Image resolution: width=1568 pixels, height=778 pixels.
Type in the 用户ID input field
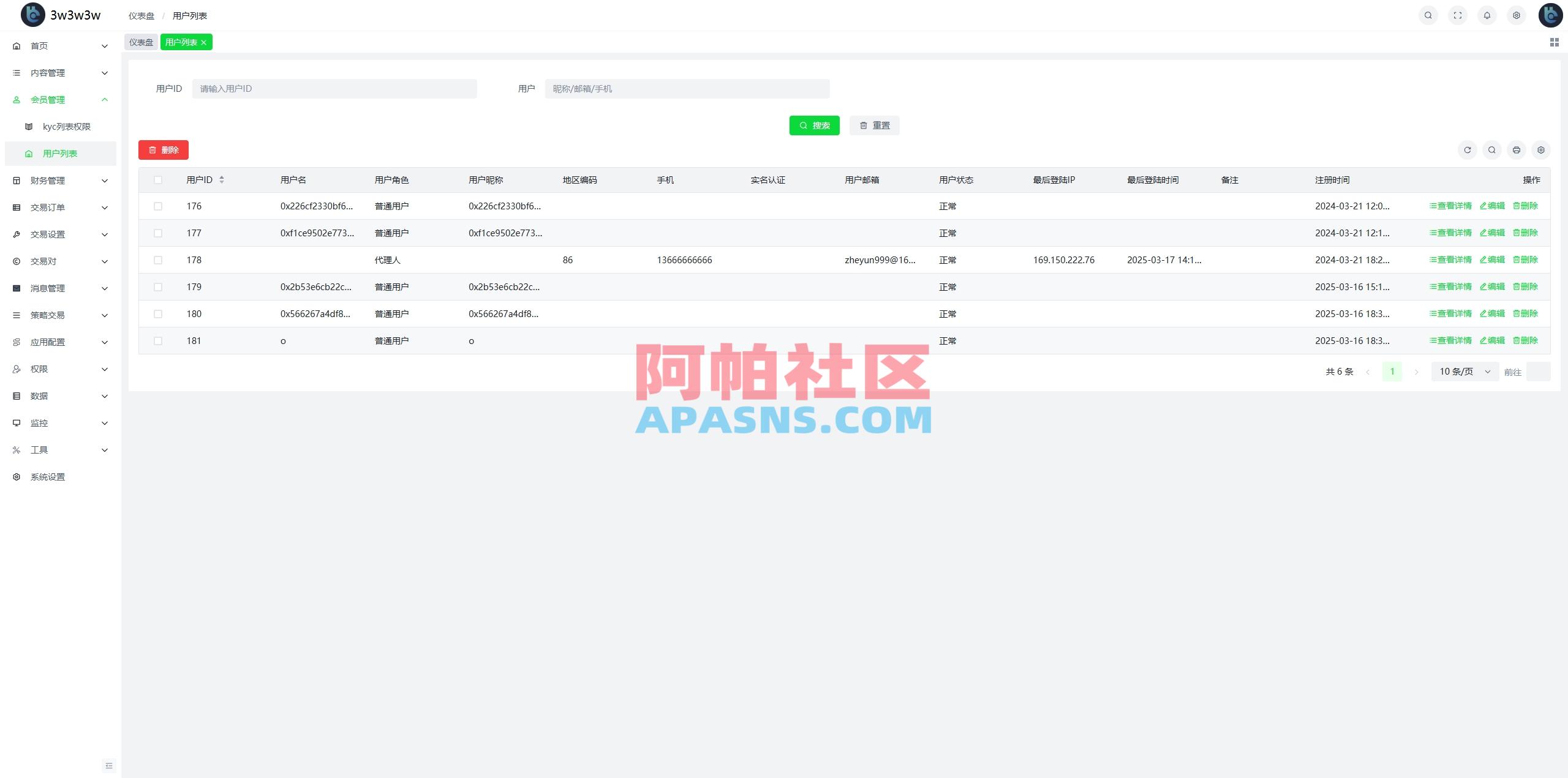pyautogui.click(x=334, y=88)
